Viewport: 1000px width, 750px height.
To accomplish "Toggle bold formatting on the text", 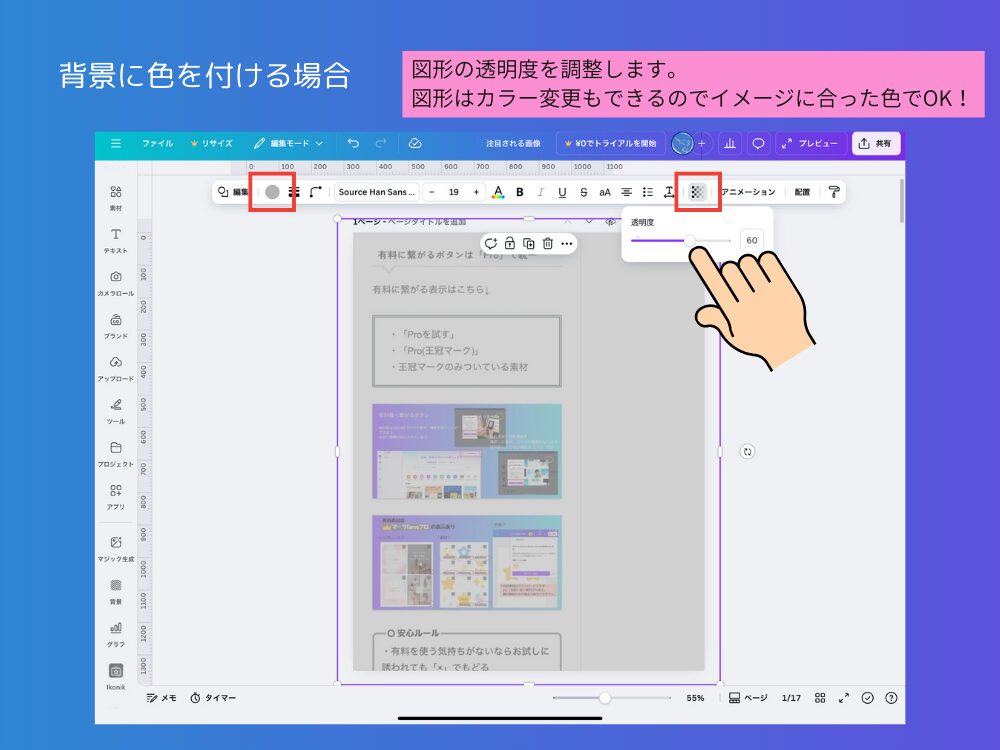I will point(519,192).
